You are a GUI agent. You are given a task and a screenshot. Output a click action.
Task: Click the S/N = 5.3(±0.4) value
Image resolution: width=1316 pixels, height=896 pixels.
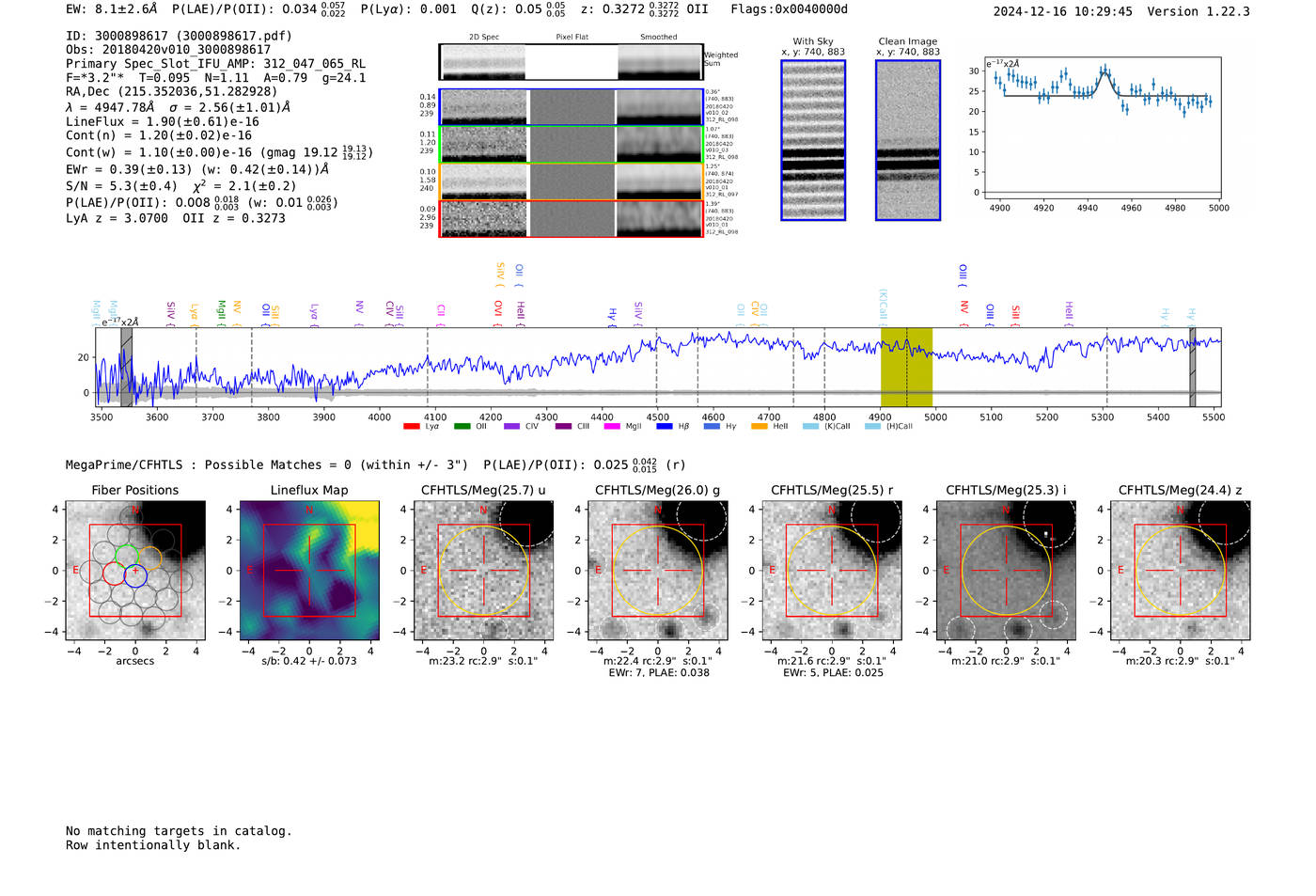pos(121,186)
